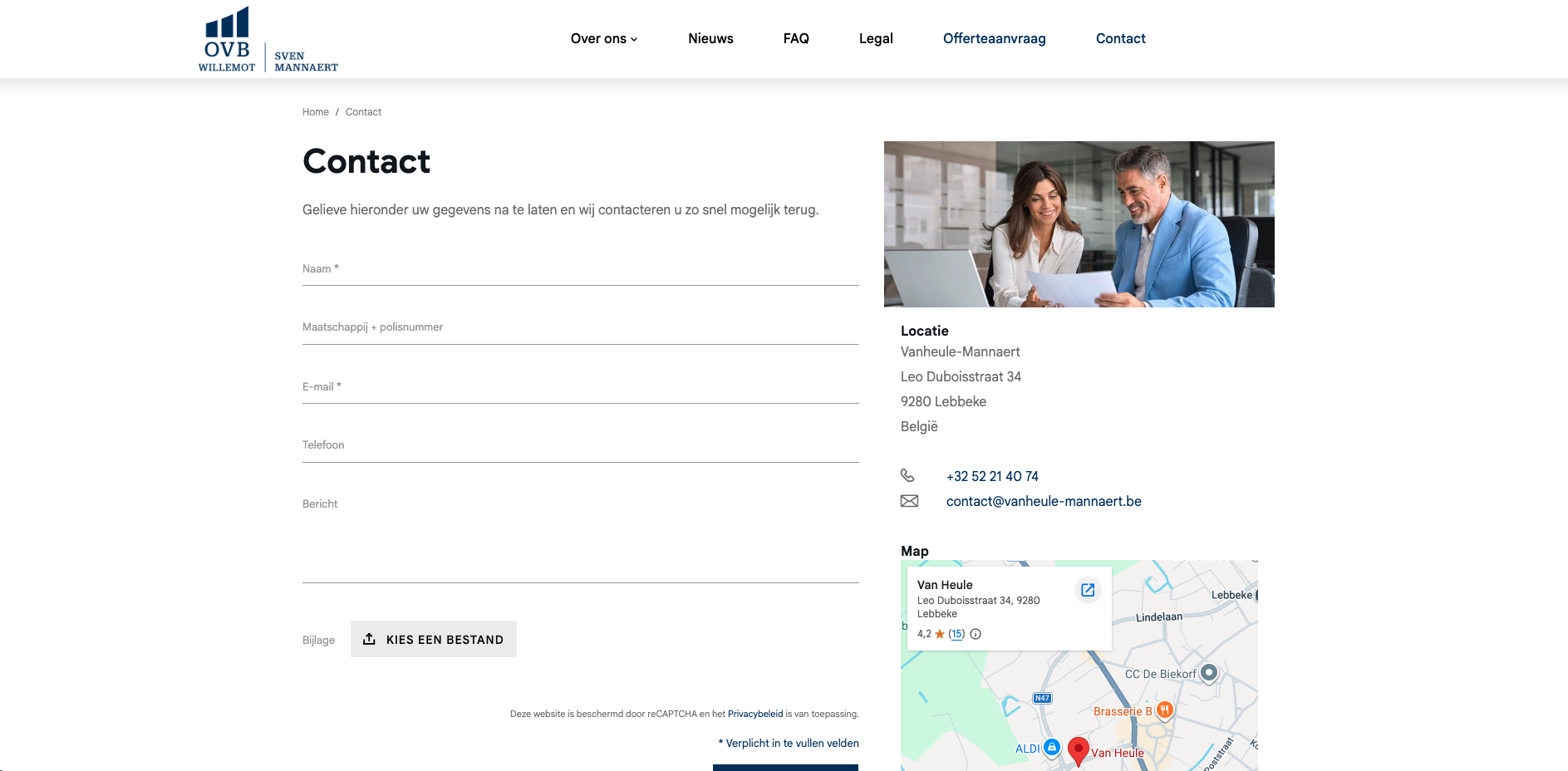The image size is (1568, 771).
Task: Click the CC De Biekorf map pin
Action: (1209, 672)
